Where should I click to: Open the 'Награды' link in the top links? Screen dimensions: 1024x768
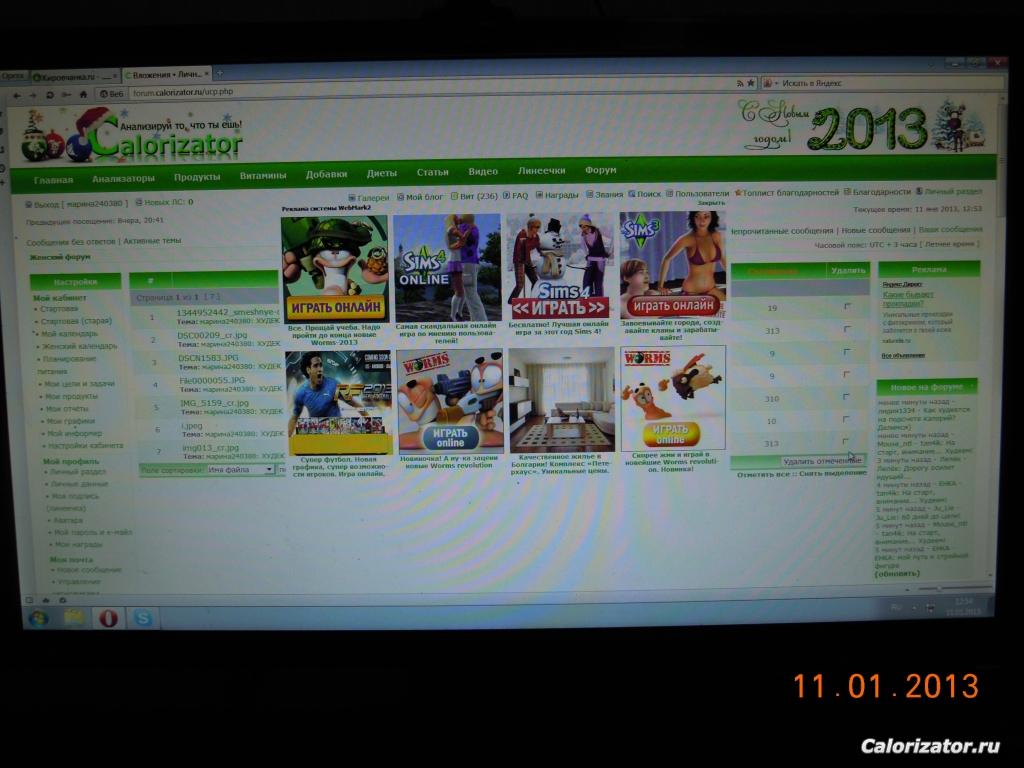(562, 195)
